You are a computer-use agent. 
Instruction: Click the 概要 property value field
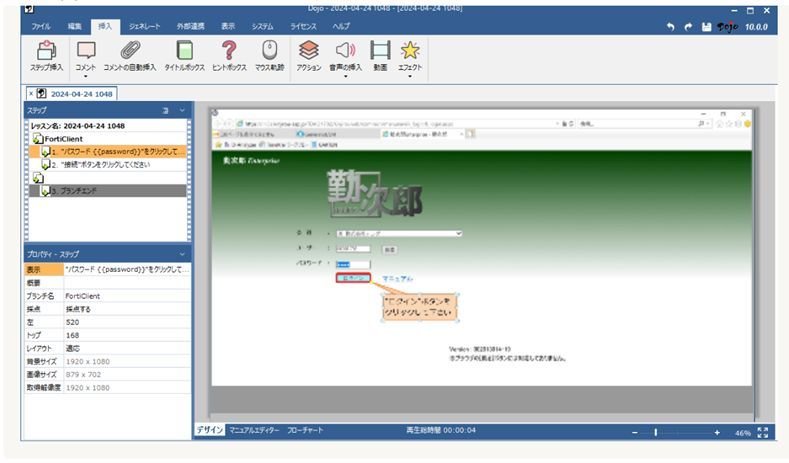[x=127, y=283]
